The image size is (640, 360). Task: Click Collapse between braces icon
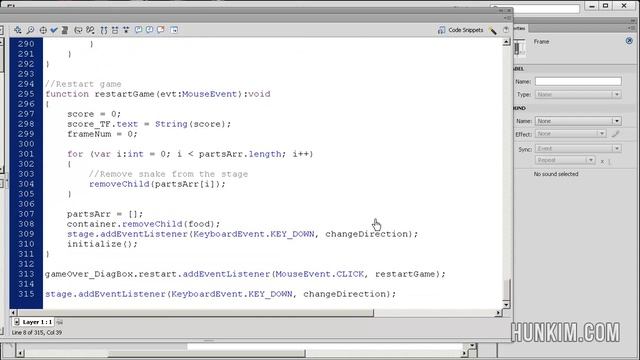[104, 30]
